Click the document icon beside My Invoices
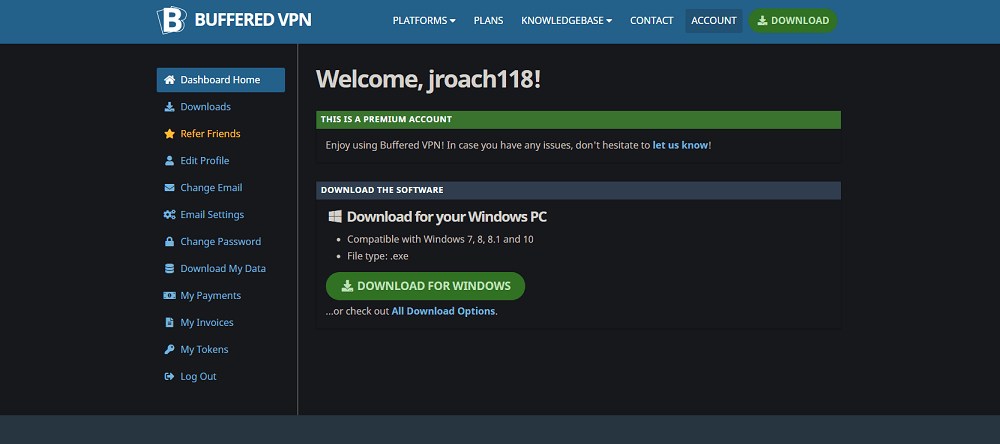Screen dimensions: 1000x444 (x=170, y=322)
